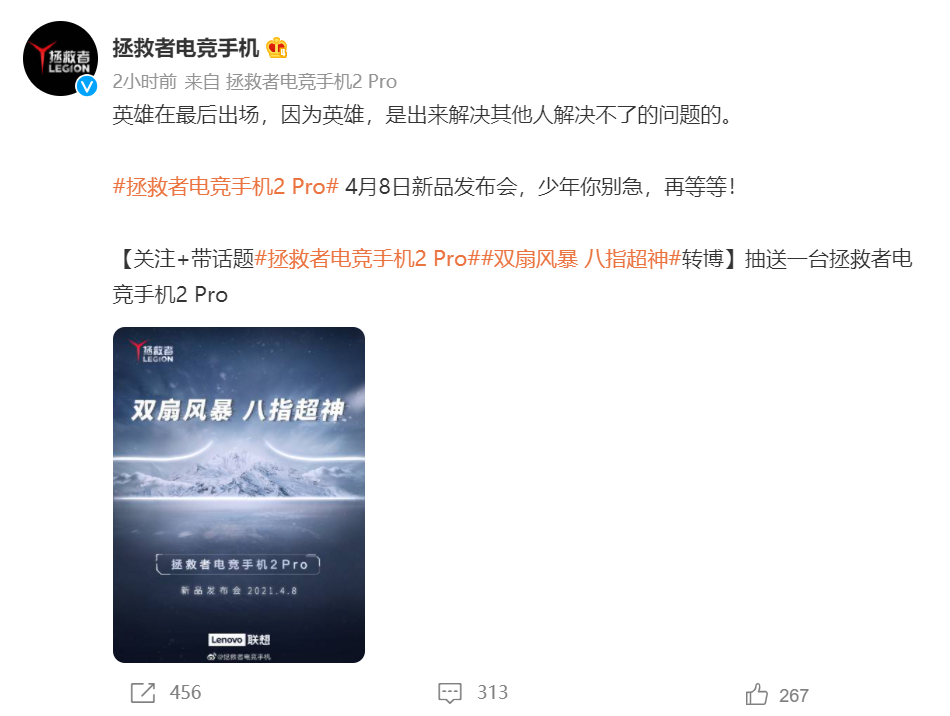950x716 pixels.
Task: Open hashtag #双扇风暴 八指超神#
Action: click(x=582, y=259)
